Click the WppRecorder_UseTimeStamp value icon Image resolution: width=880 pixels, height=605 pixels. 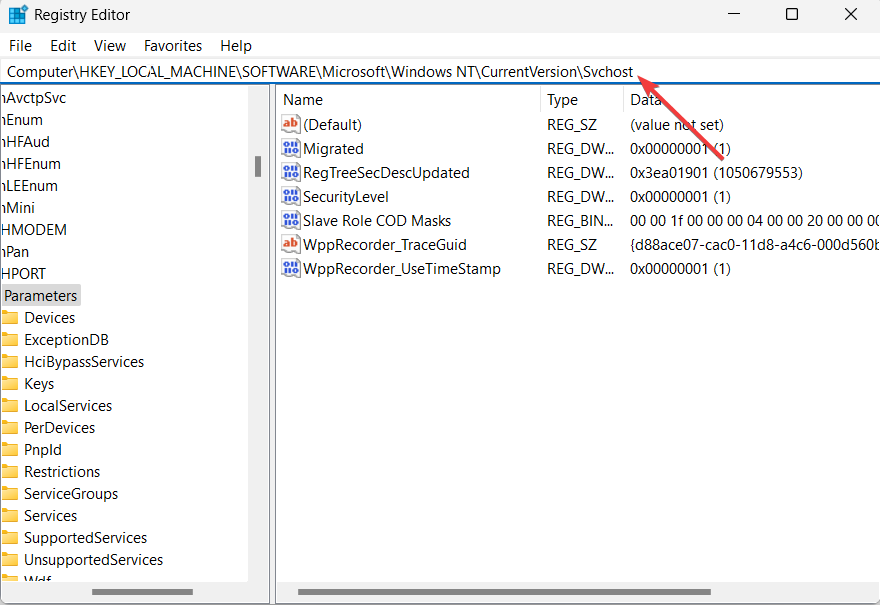coord(291,268)
